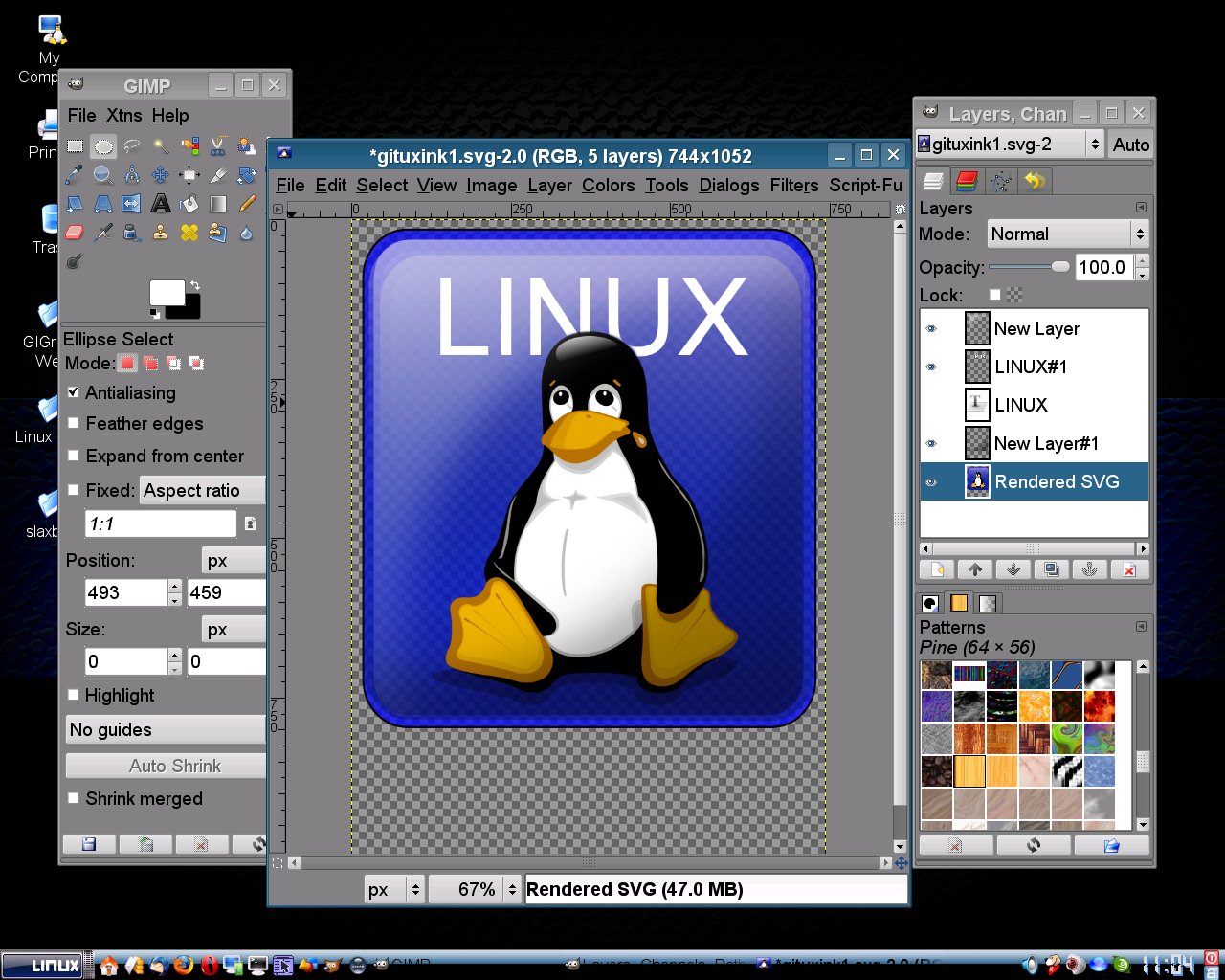Screen dimensions: 1225x980
Task: Select the Move tool
Action: (161, 174)
